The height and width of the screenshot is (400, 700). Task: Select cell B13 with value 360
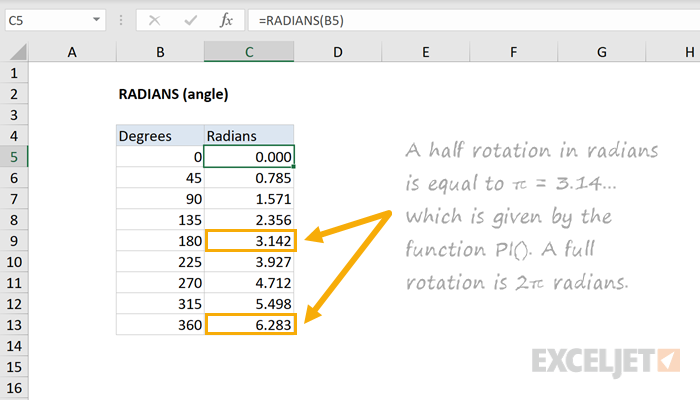[x=160, y=324]
